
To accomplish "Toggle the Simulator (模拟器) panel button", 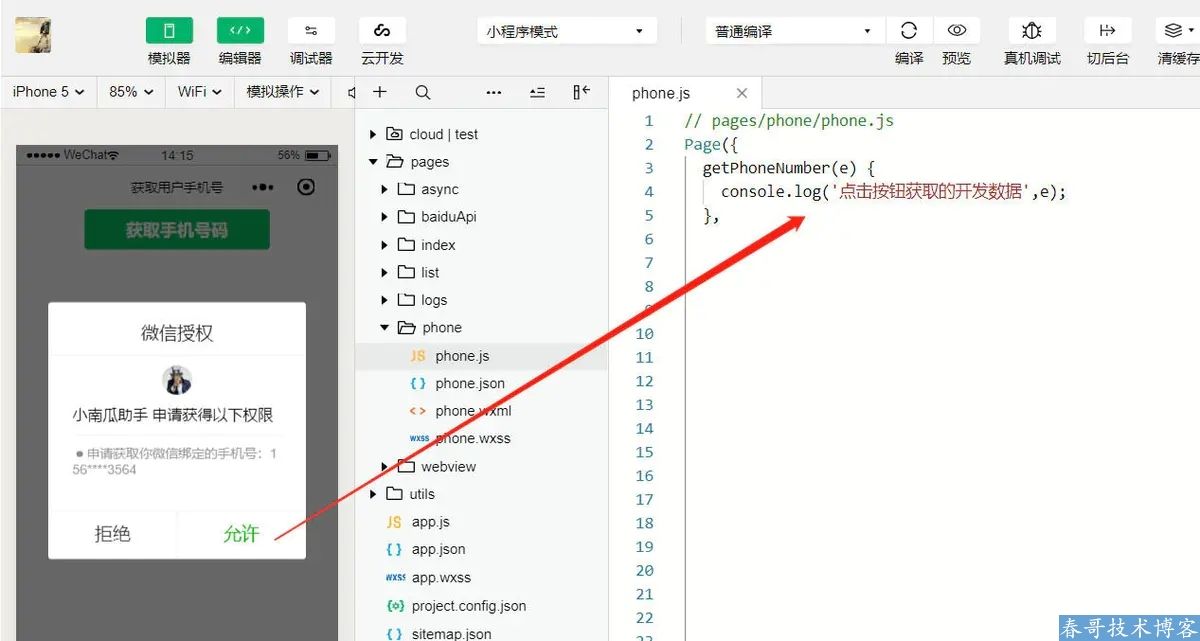I will [x=169, y=31].
